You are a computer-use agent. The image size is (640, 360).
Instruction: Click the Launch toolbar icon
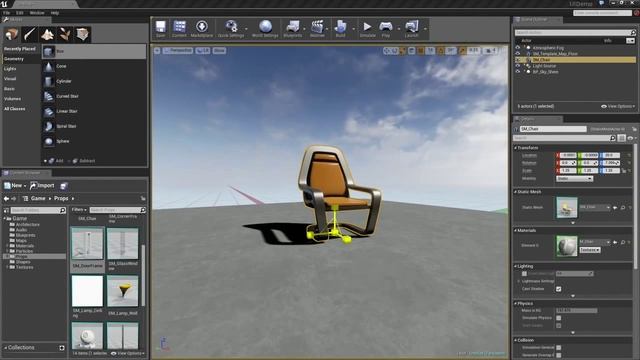coord(411,29)
